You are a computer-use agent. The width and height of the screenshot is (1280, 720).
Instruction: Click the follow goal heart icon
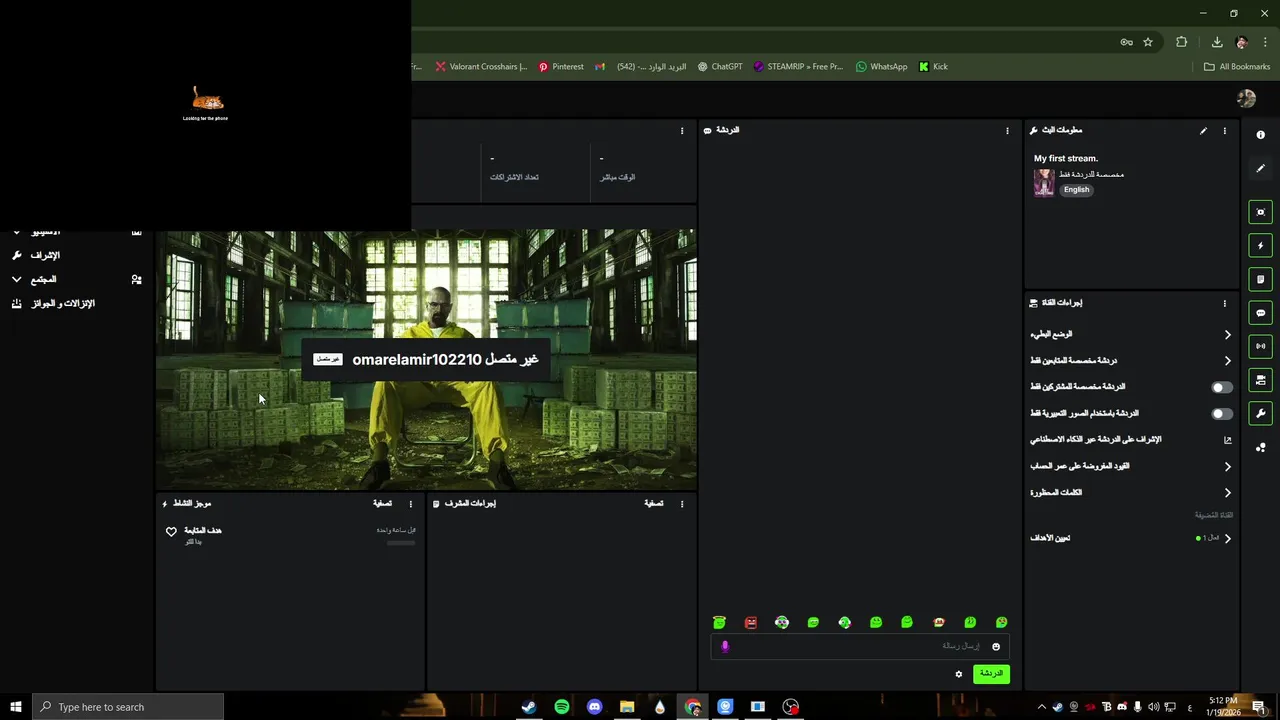click(x=171, y=532)
